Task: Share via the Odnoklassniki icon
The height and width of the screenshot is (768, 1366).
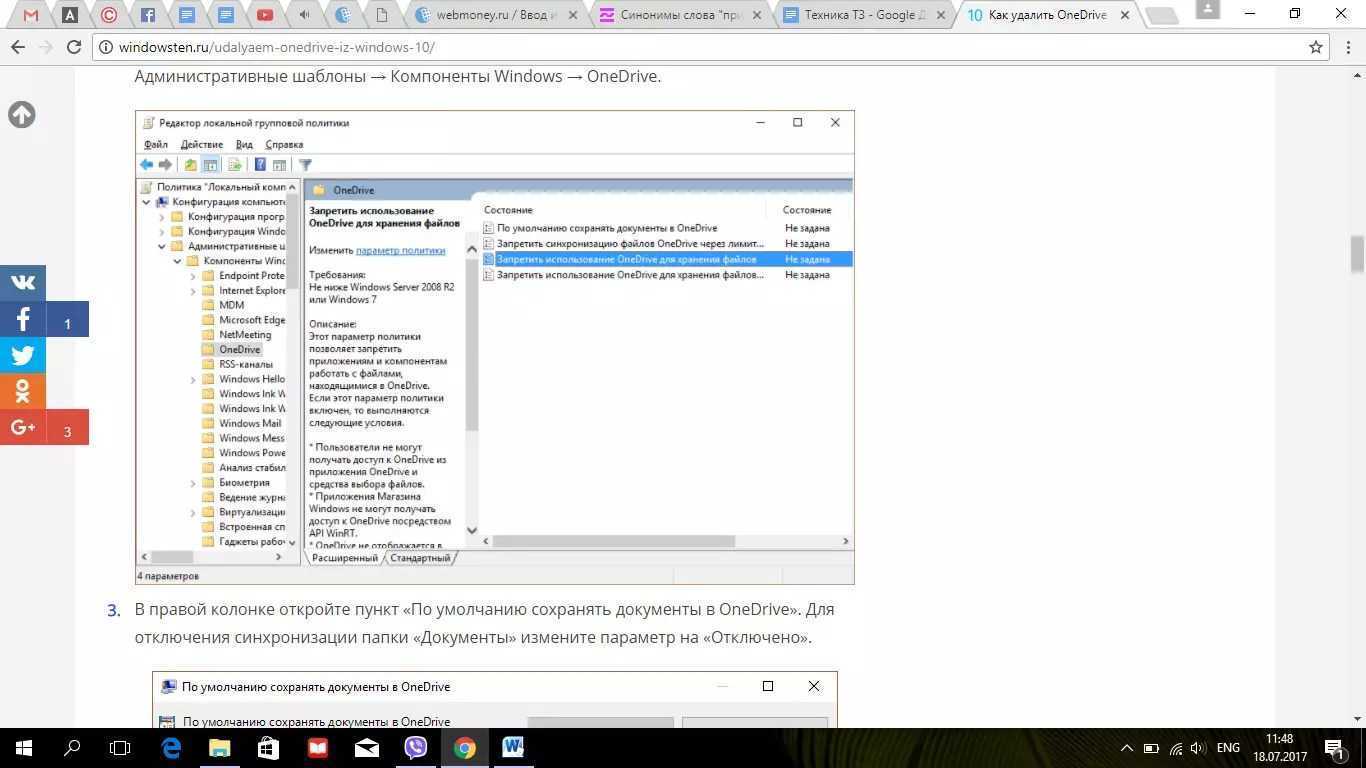Action: 23,391
